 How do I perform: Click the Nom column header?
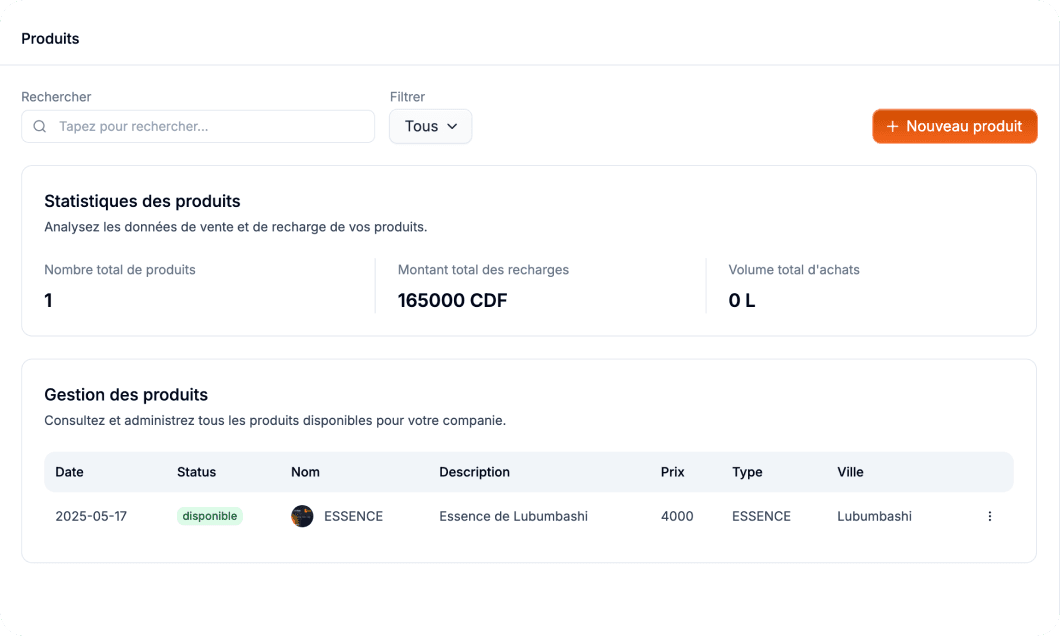coord(305,472)
